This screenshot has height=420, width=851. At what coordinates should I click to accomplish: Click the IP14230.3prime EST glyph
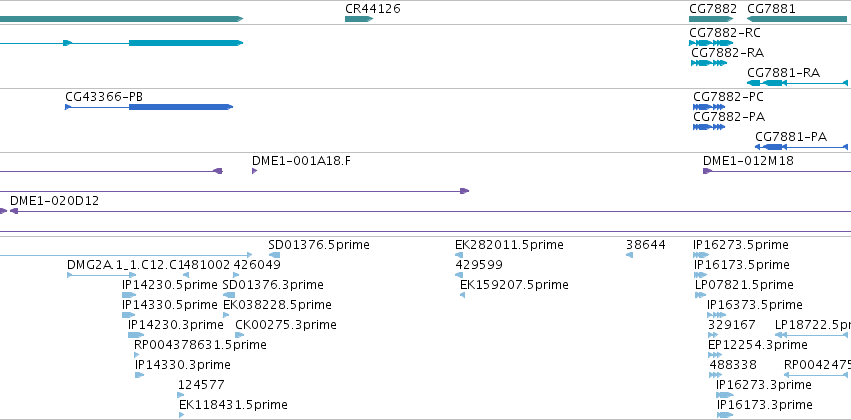point(136,335)
